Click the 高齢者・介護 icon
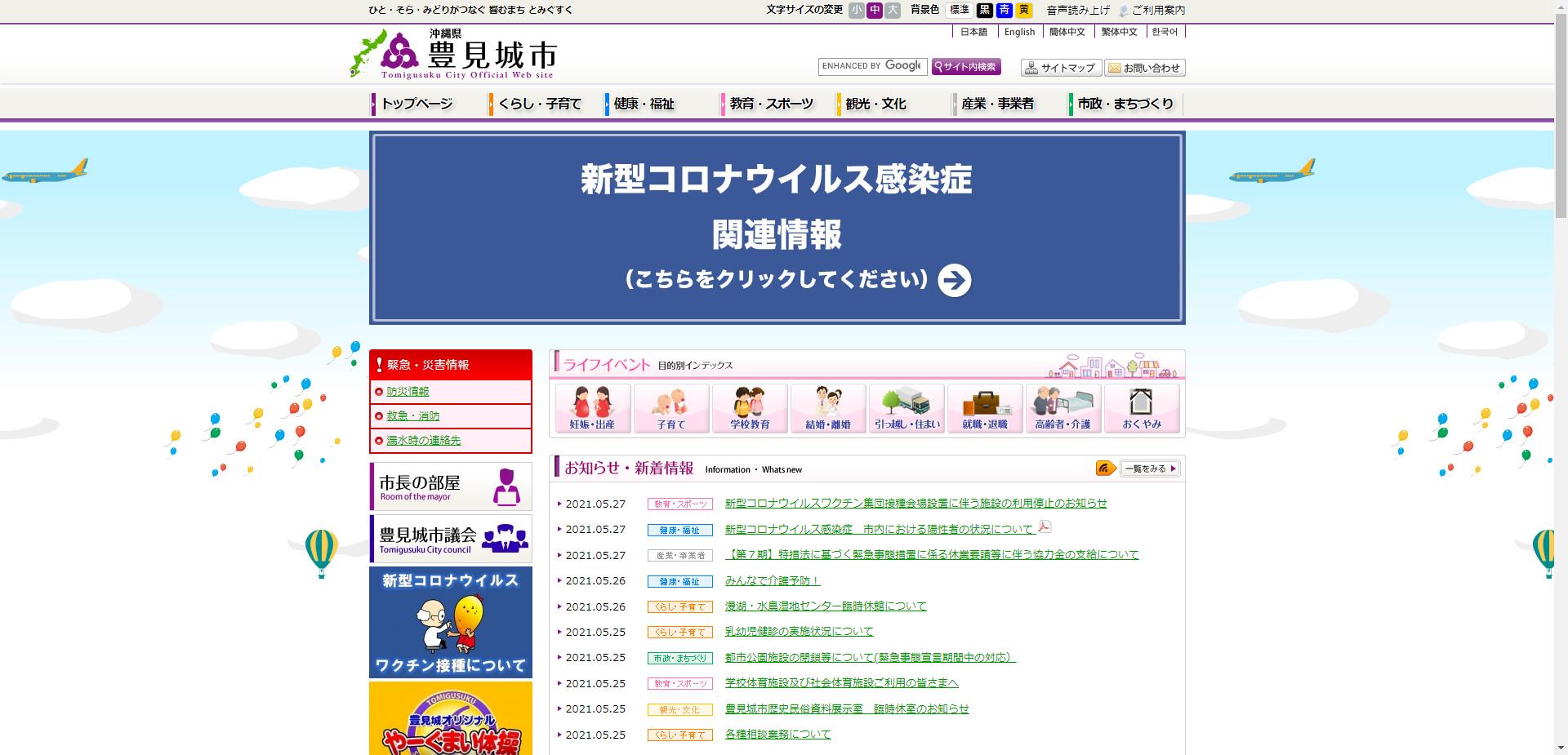 point(1063,408)
